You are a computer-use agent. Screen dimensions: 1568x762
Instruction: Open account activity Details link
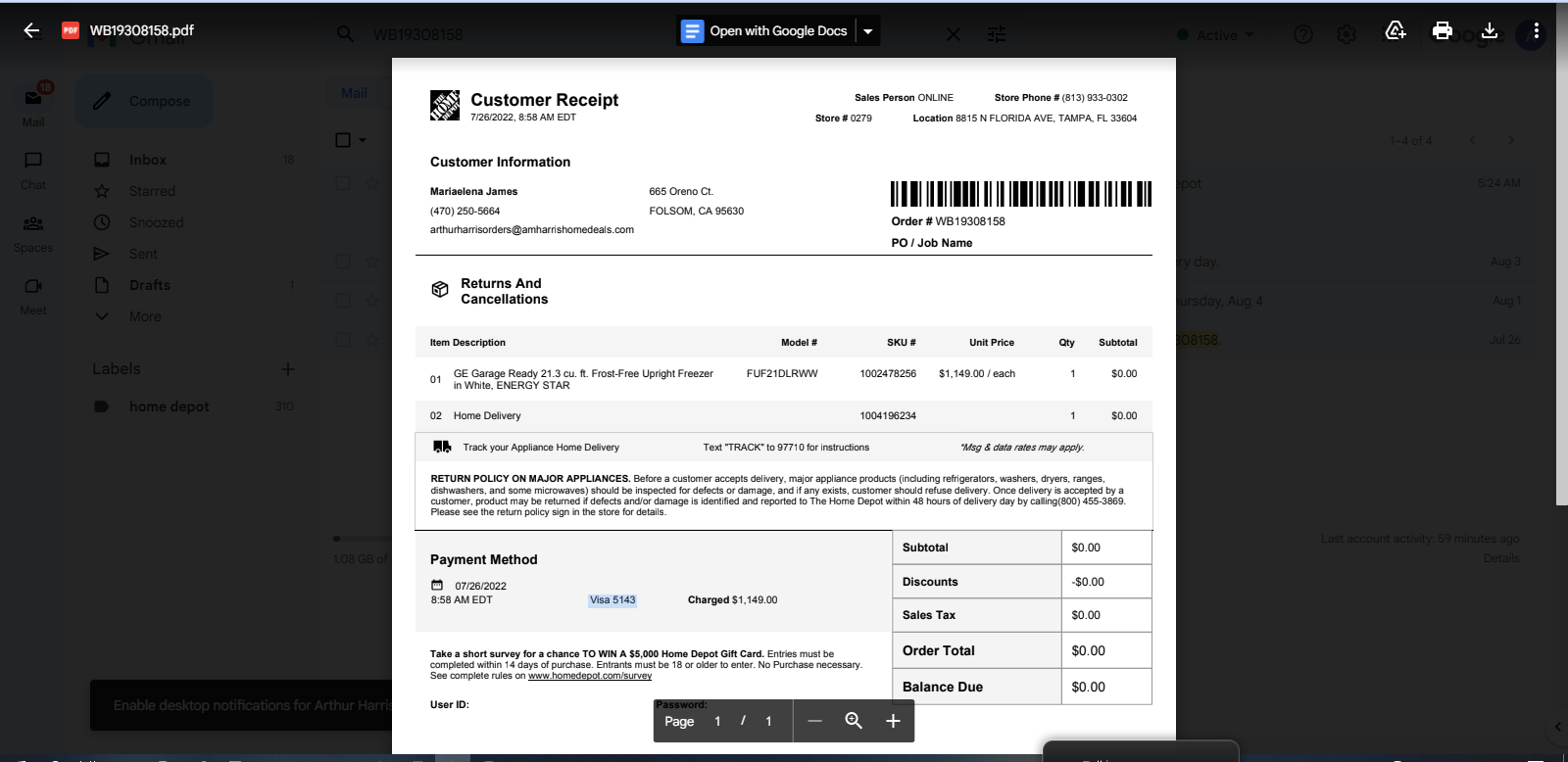[1501, 558]
